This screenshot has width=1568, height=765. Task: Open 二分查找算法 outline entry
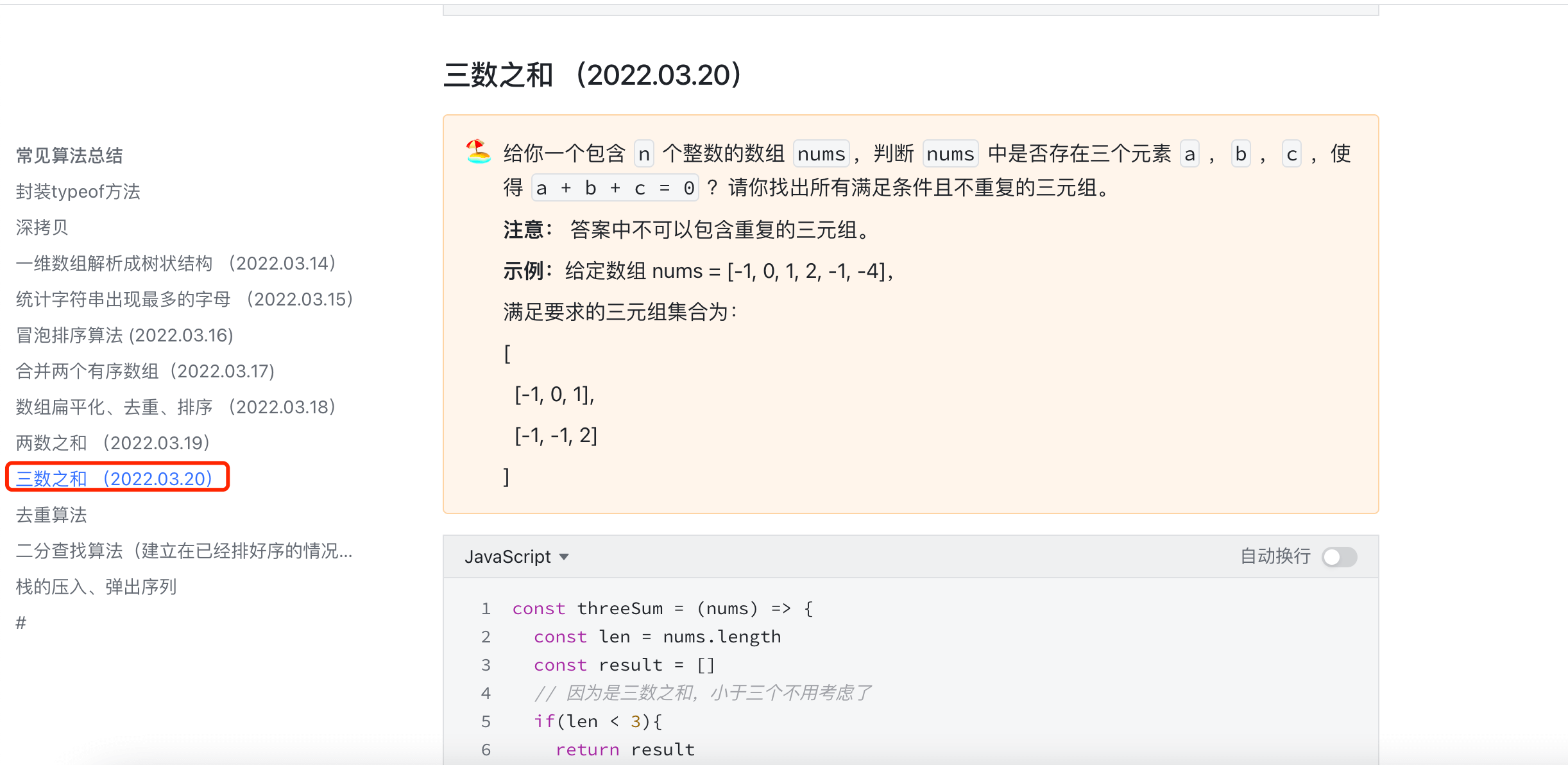point(184,551)
